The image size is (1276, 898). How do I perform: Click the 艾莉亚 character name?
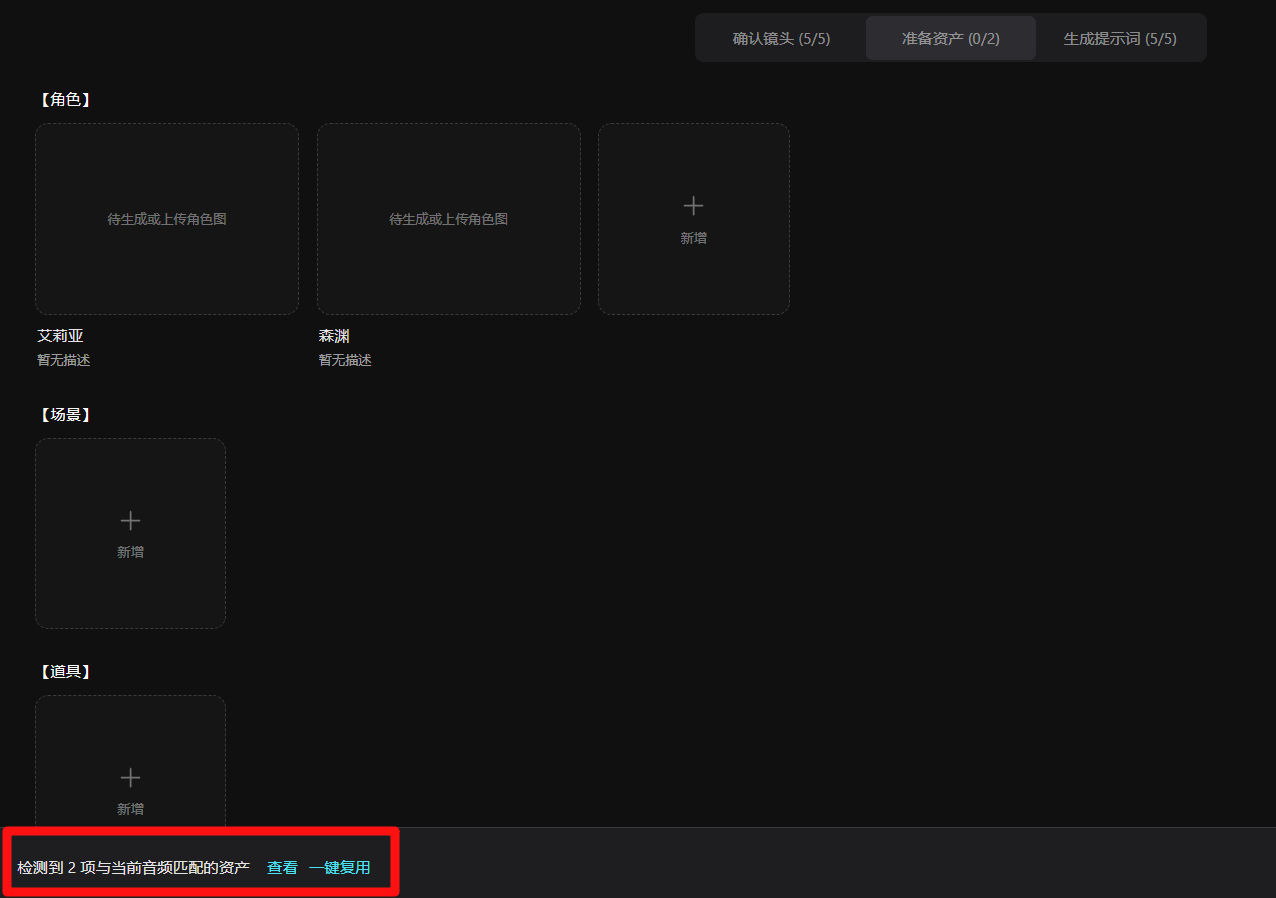click(60, 336)
